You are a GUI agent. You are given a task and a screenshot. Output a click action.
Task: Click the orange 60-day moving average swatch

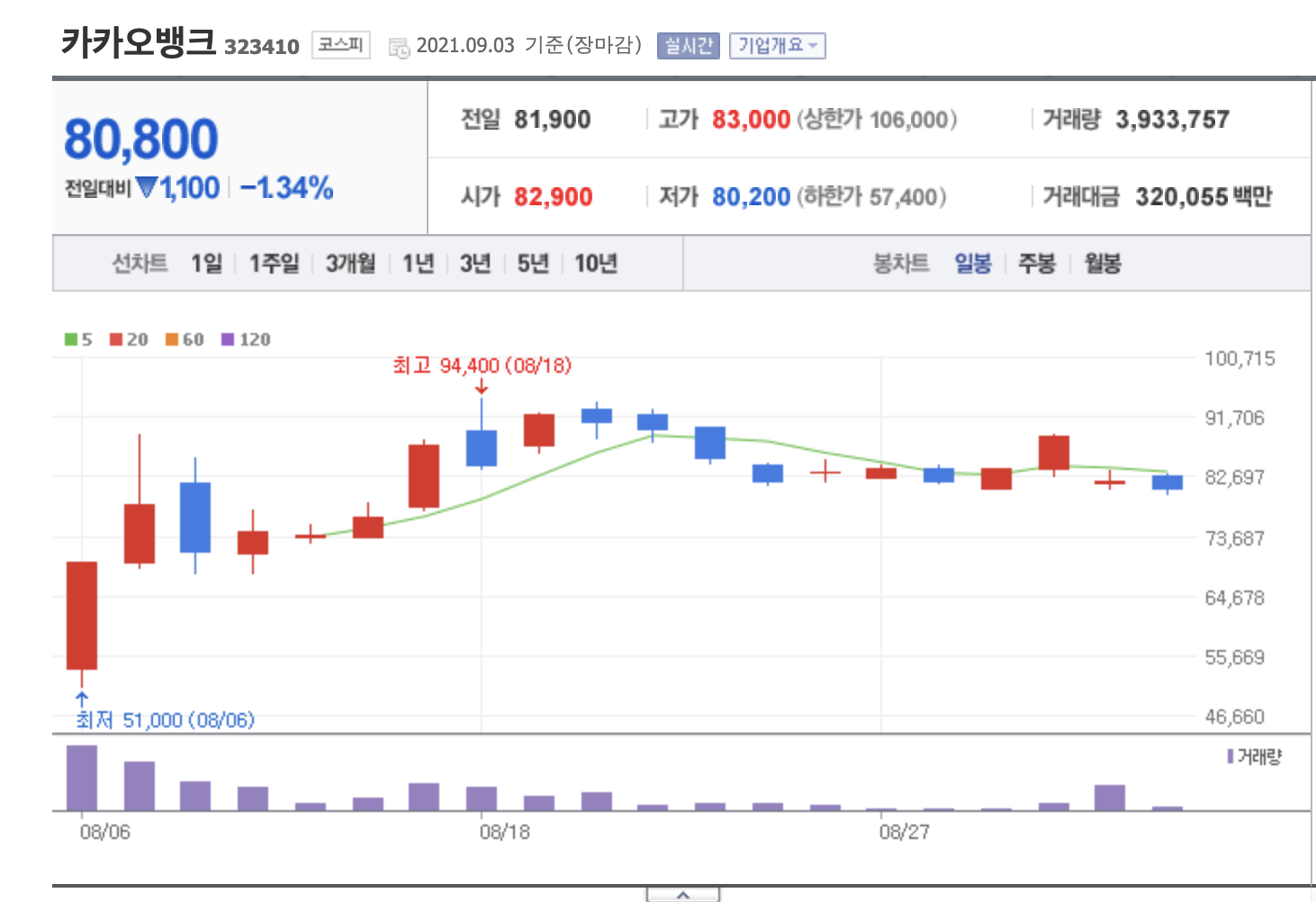[172, 339]
